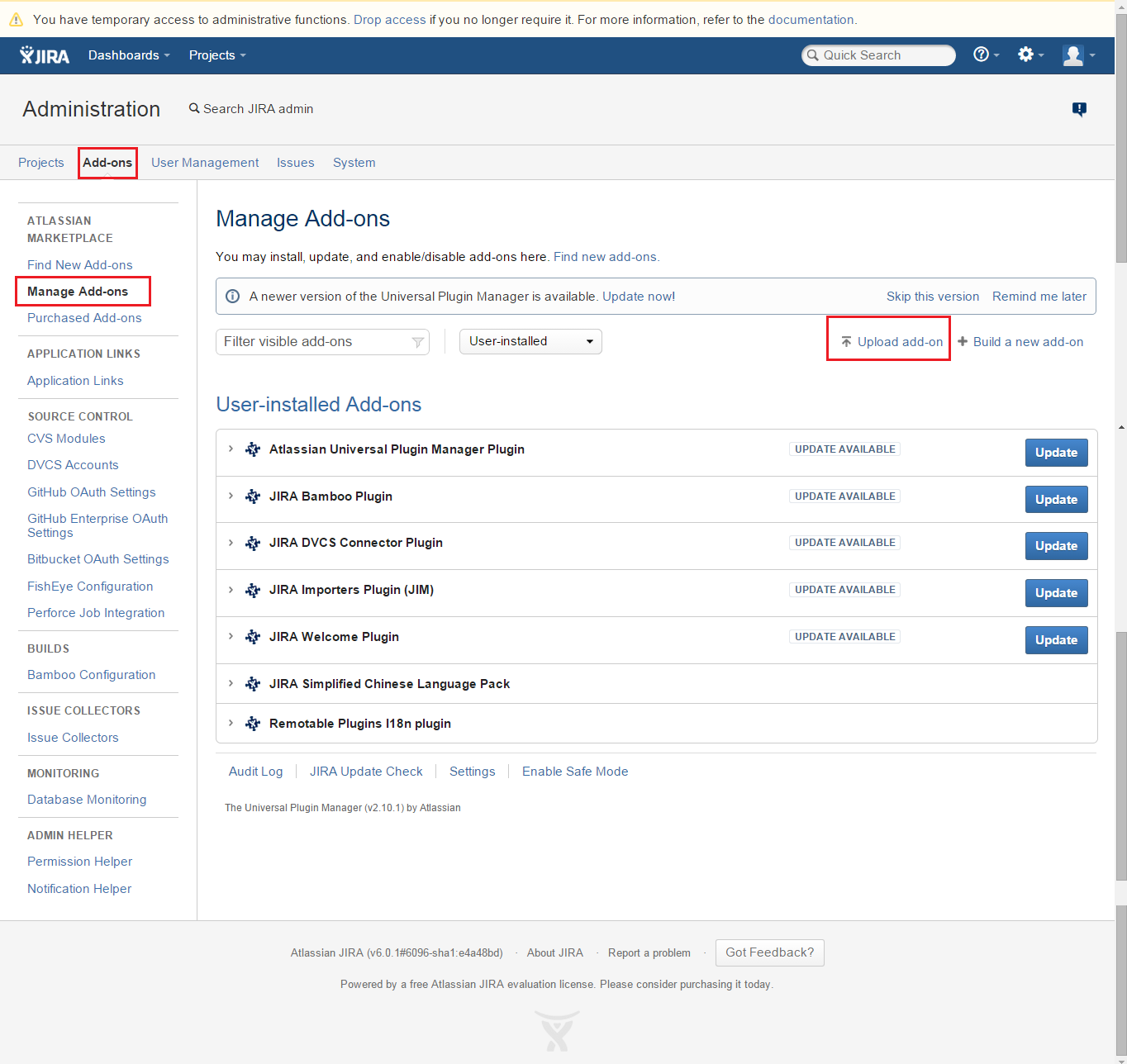Click the plug-in icon for JIRA Welcome Plugin
1127x1064 pixels.
pos(253,637)
